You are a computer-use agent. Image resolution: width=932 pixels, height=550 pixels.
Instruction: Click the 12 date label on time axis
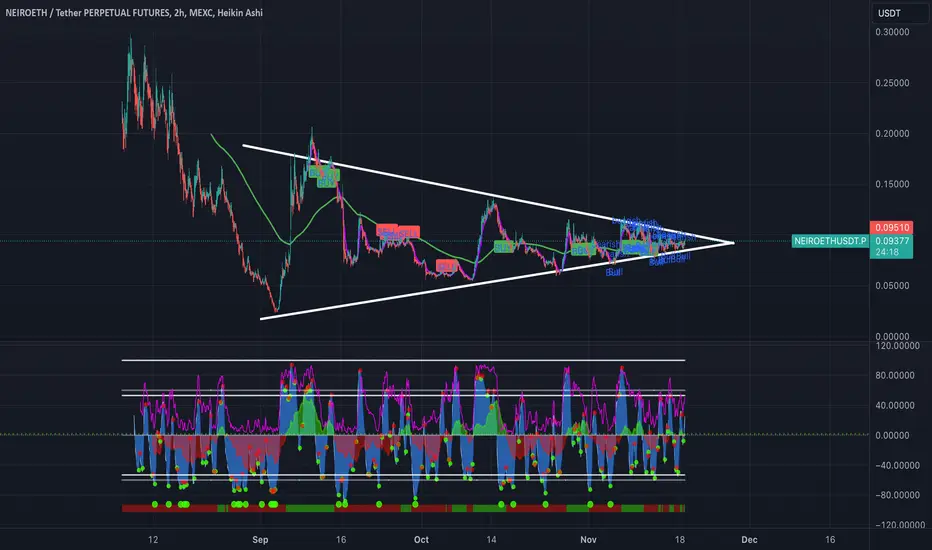[x=153, y=540]
